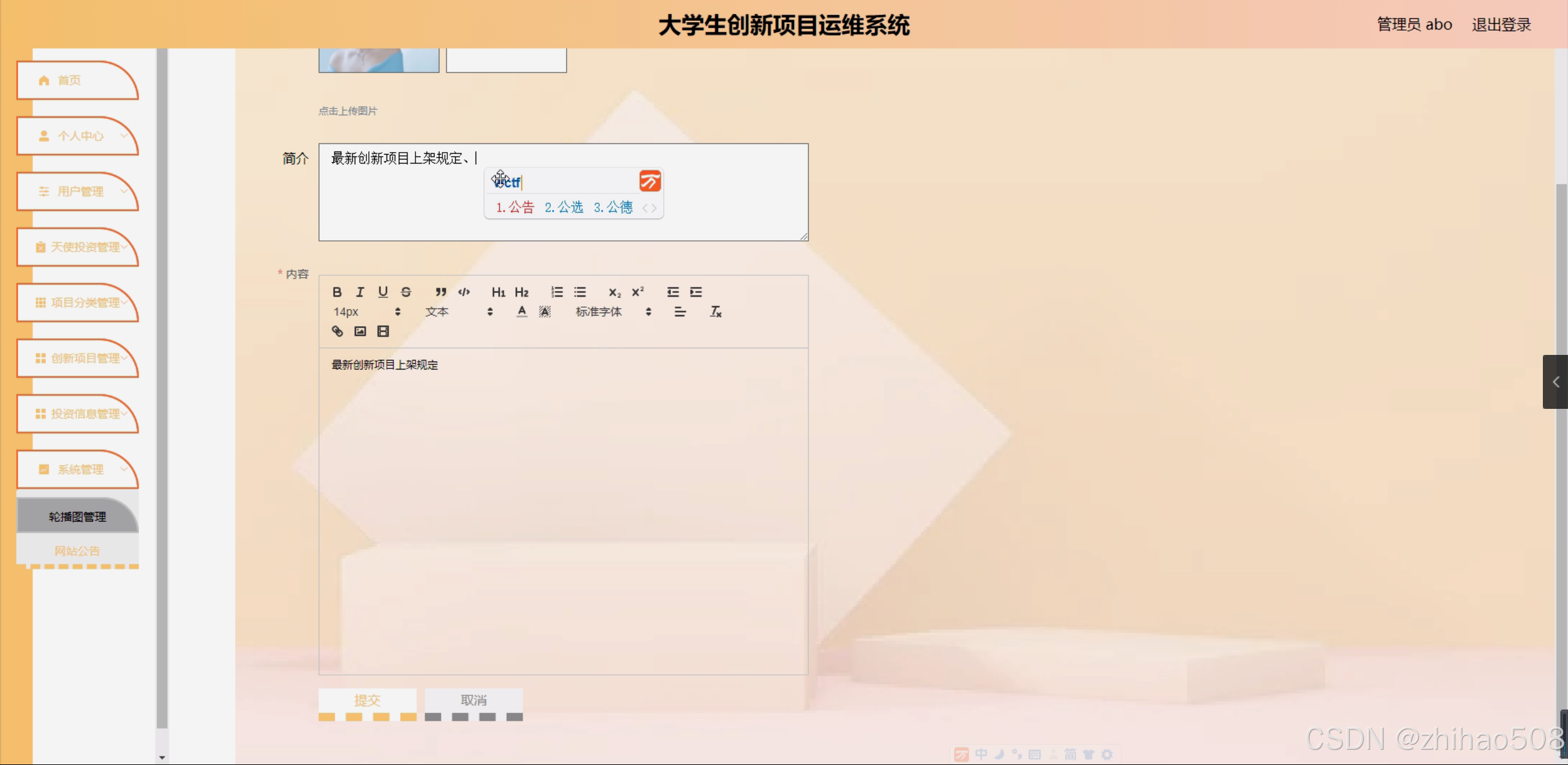
Task: Start an ordered numbered list
Action: click(556, 292)
